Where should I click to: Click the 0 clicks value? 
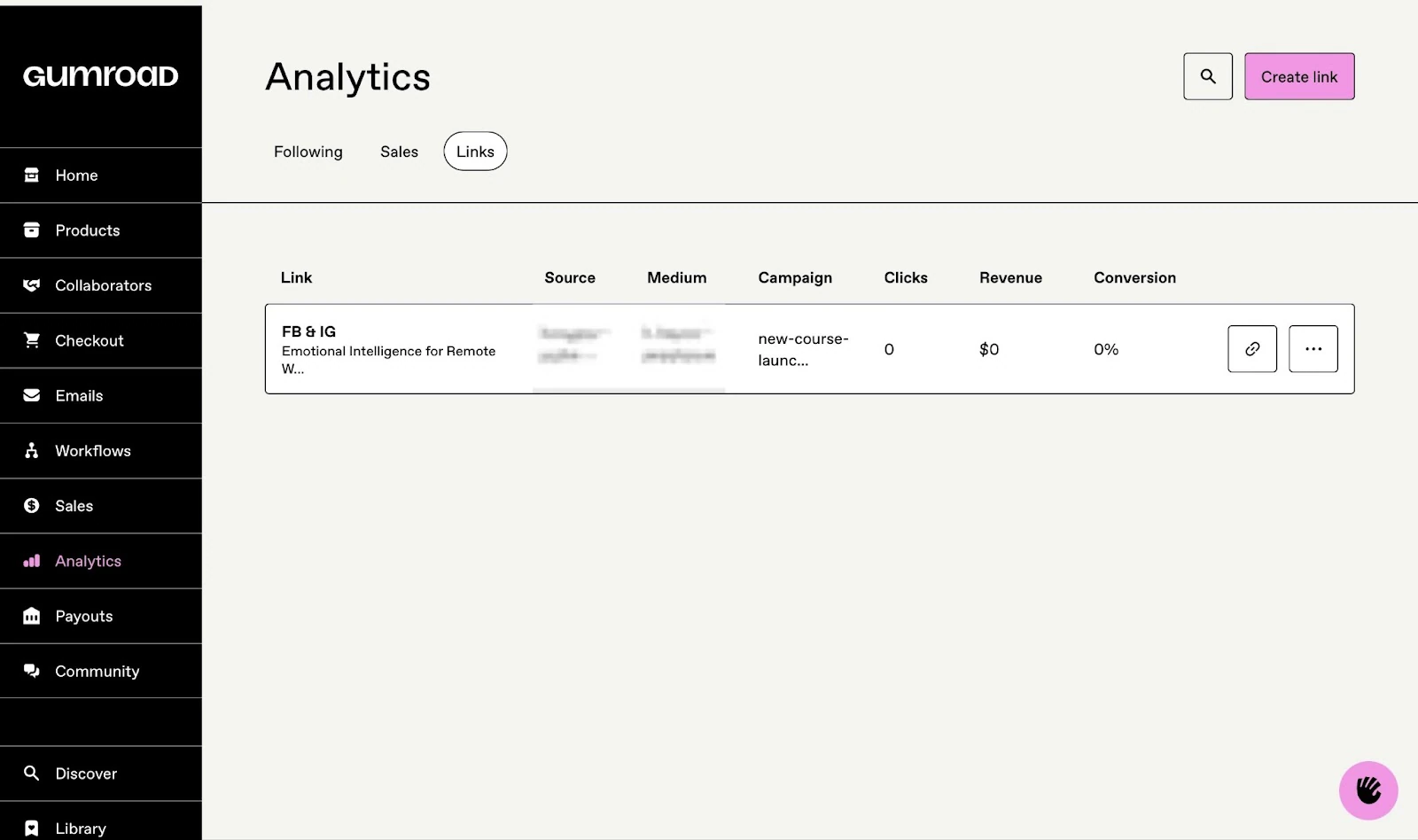889,349
